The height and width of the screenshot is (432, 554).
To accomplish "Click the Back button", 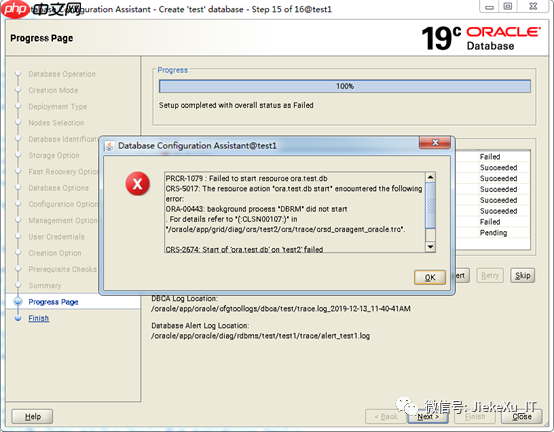I will pos(386,416).
